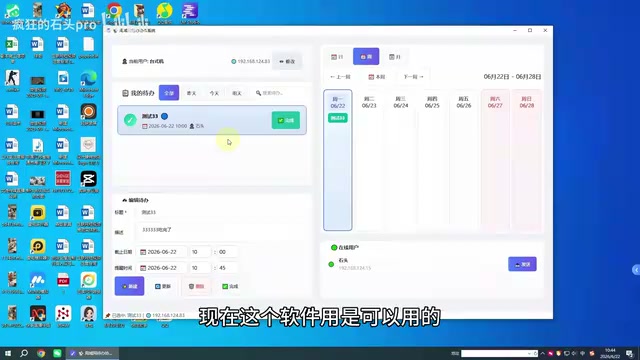Open the green WeChat taskbar icon
The width and height of the screenshot is (640, 360).
tap(57, 353)
